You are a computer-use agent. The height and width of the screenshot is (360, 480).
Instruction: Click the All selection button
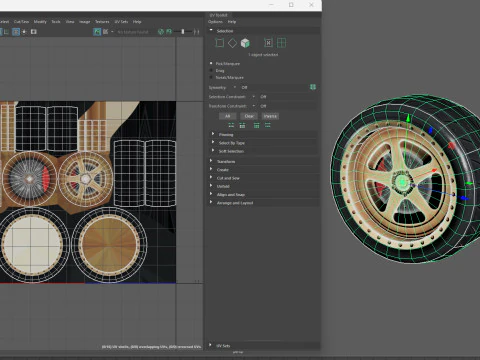(228, 116)
